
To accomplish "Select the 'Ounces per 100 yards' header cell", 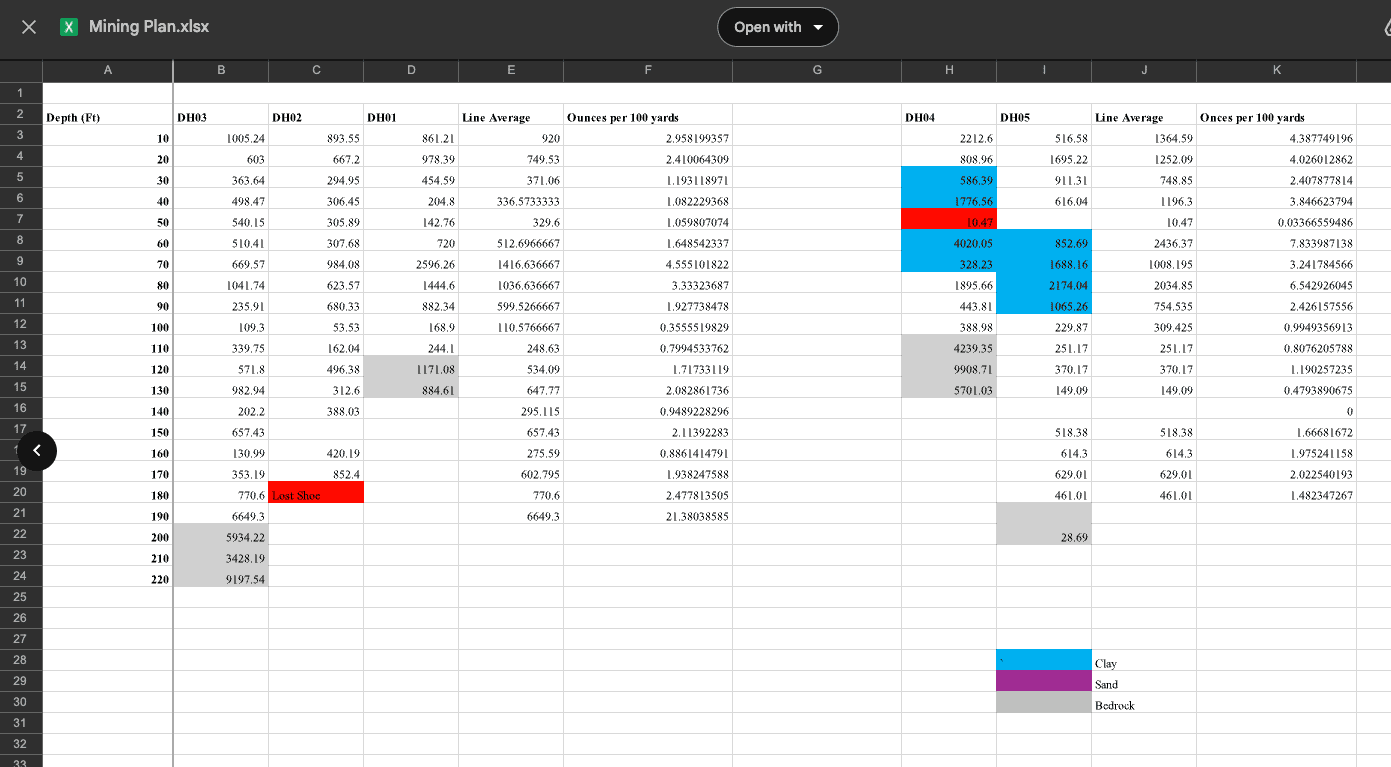I will click(648, 117).
